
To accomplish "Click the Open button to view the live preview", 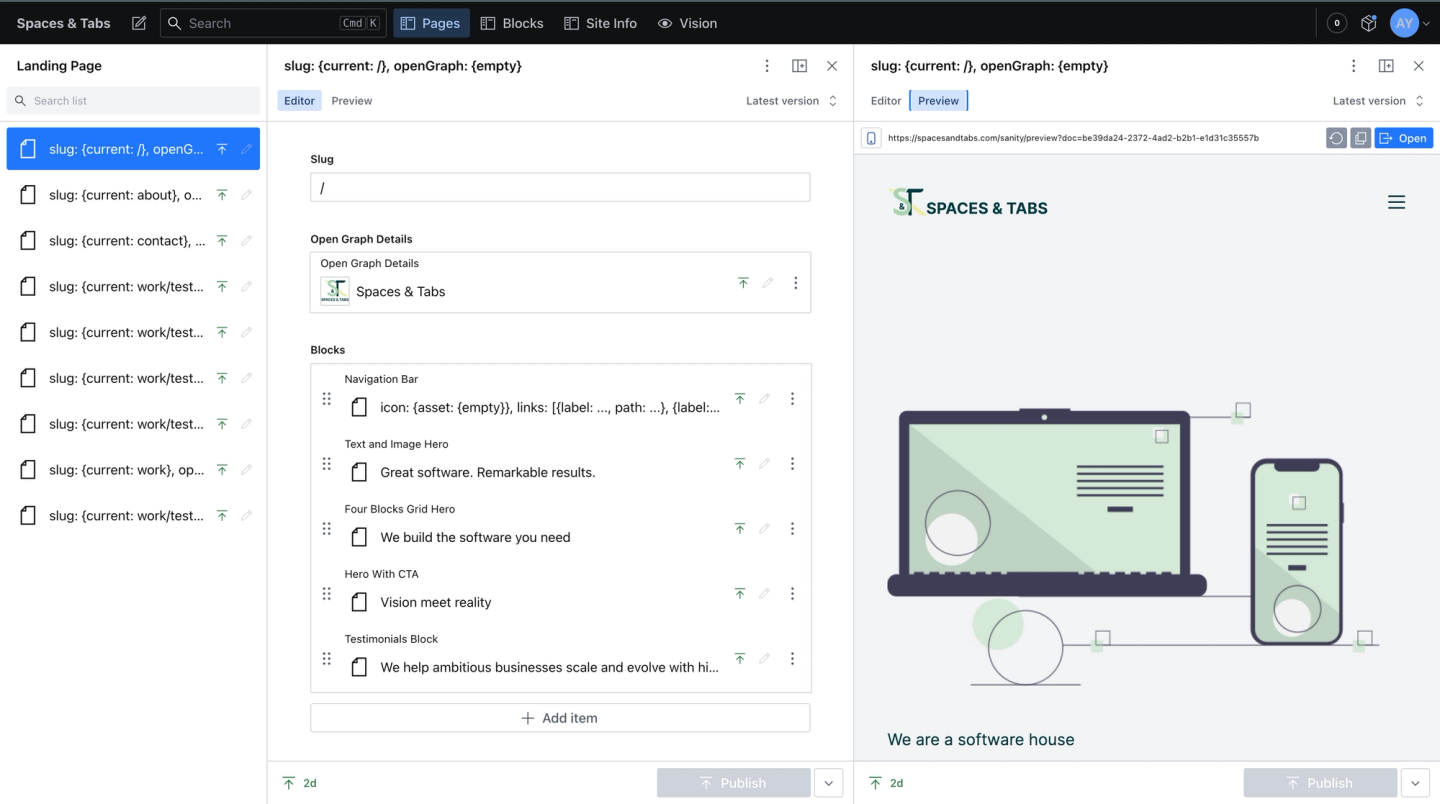I will tap(1404, 138).
